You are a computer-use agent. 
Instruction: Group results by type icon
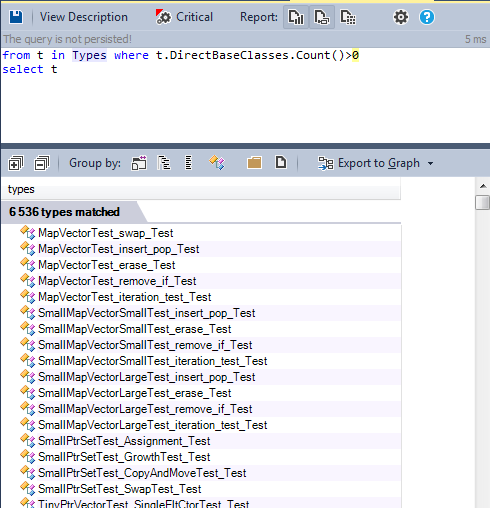click(217, 163)
